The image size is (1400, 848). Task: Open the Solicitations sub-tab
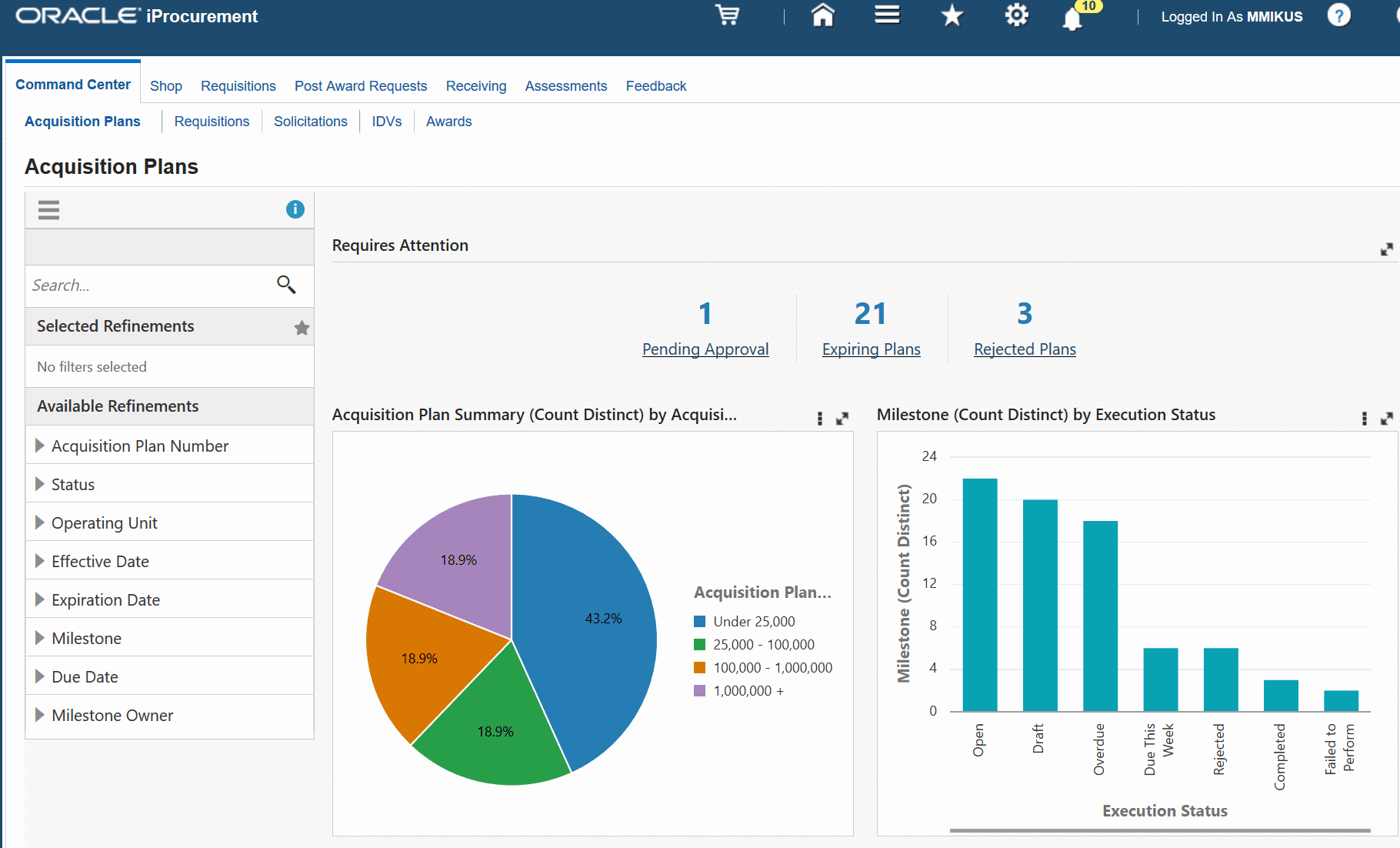310,122
